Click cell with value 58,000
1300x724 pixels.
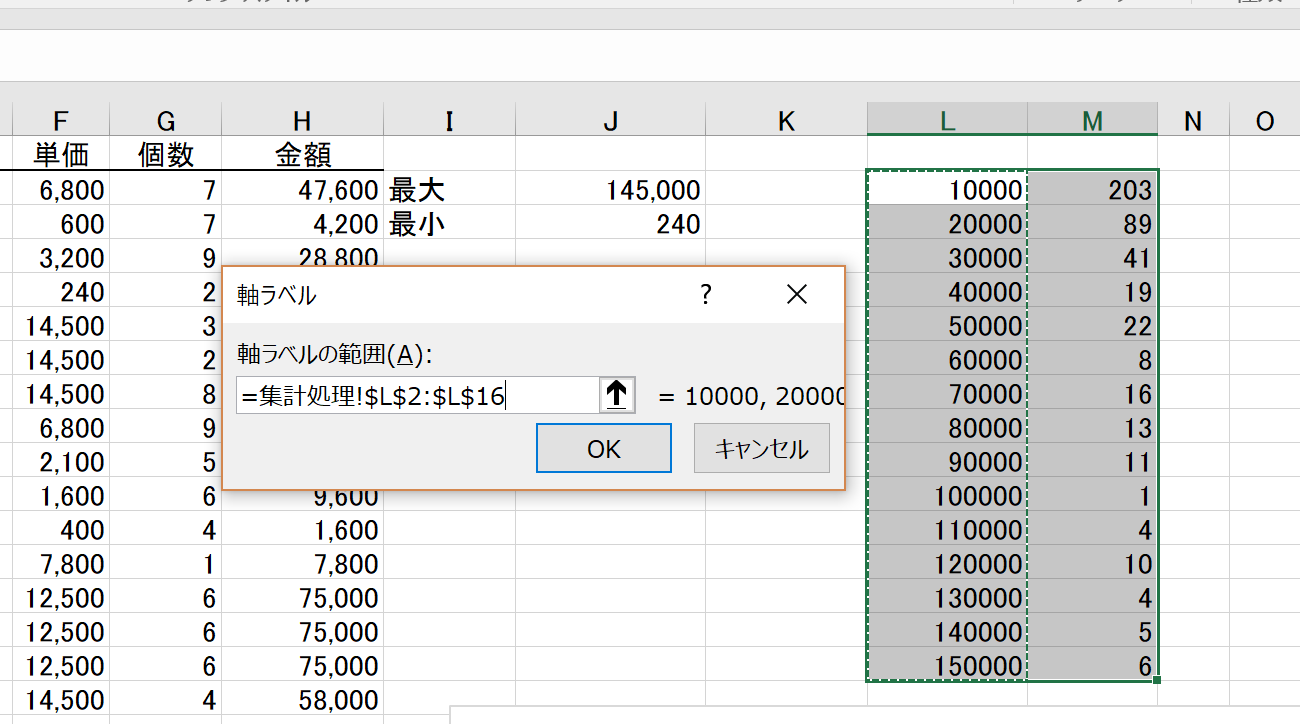[302, 701]
